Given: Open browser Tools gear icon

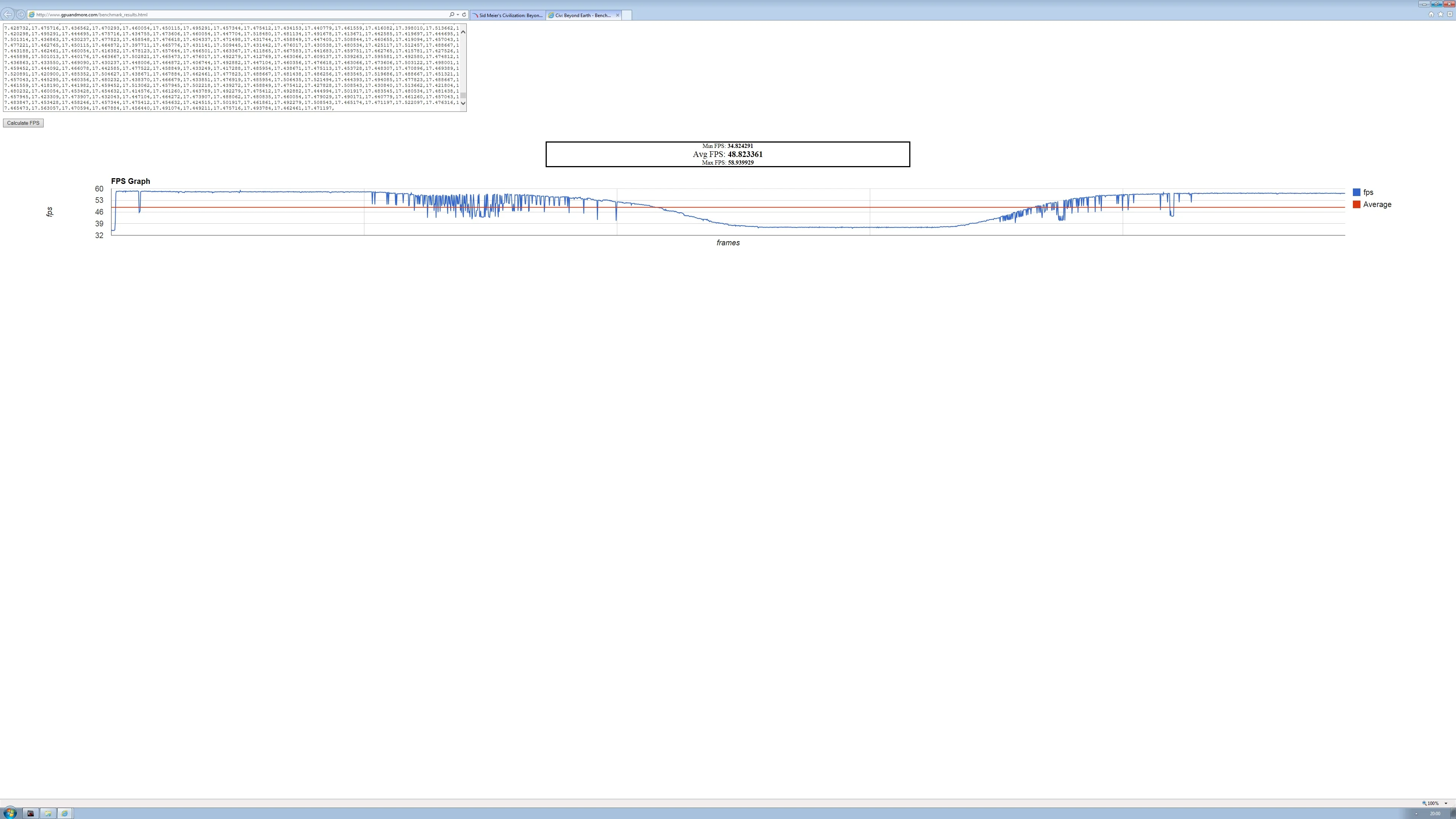Looking at the screenshot, I should tap(1450, 15).
